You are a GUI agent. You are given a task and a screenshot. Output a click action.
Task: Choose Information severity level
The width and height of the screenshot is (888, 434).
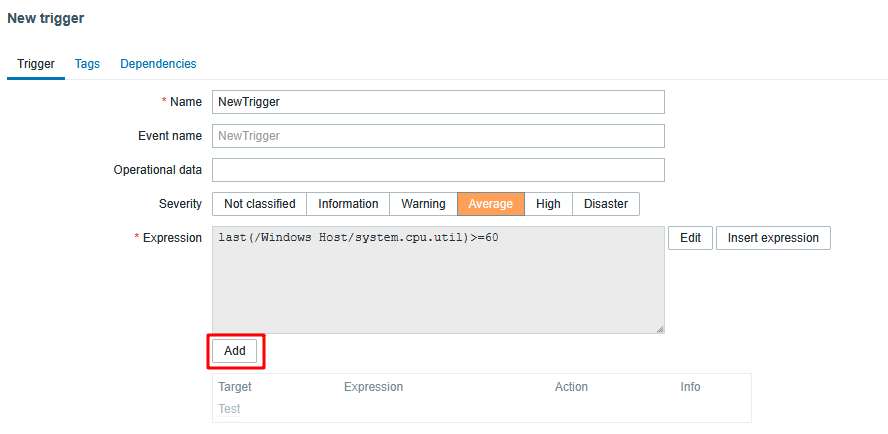[x=348, y=204]
